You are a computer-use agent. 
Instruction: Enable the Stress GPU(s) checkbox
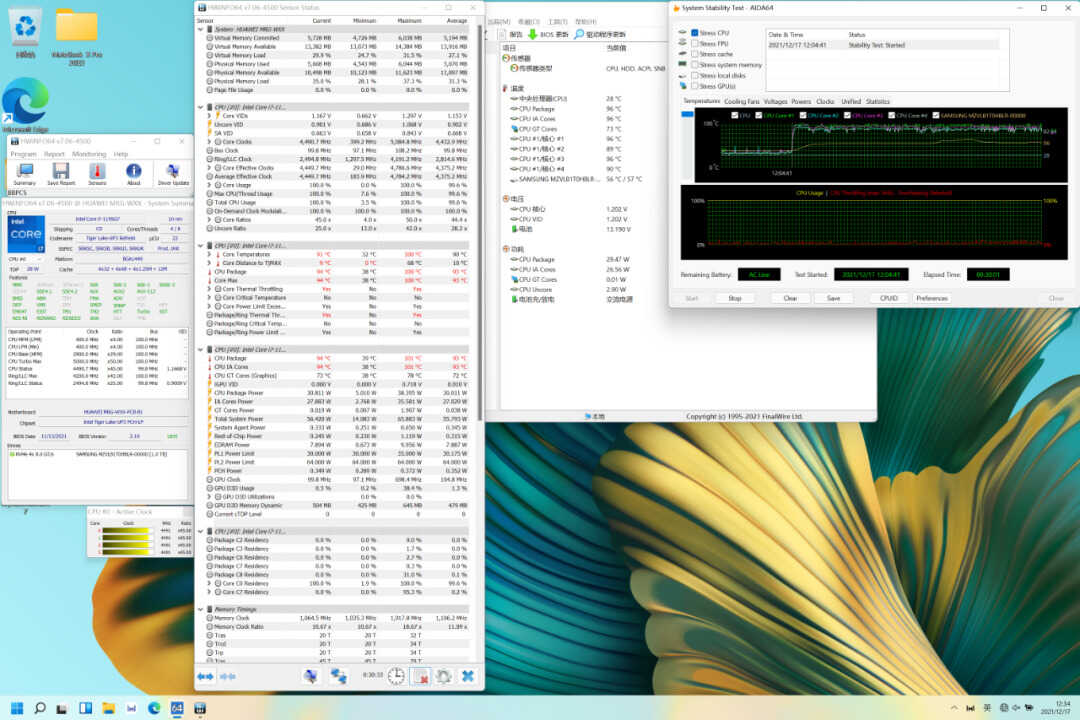[x=695, y=86]
